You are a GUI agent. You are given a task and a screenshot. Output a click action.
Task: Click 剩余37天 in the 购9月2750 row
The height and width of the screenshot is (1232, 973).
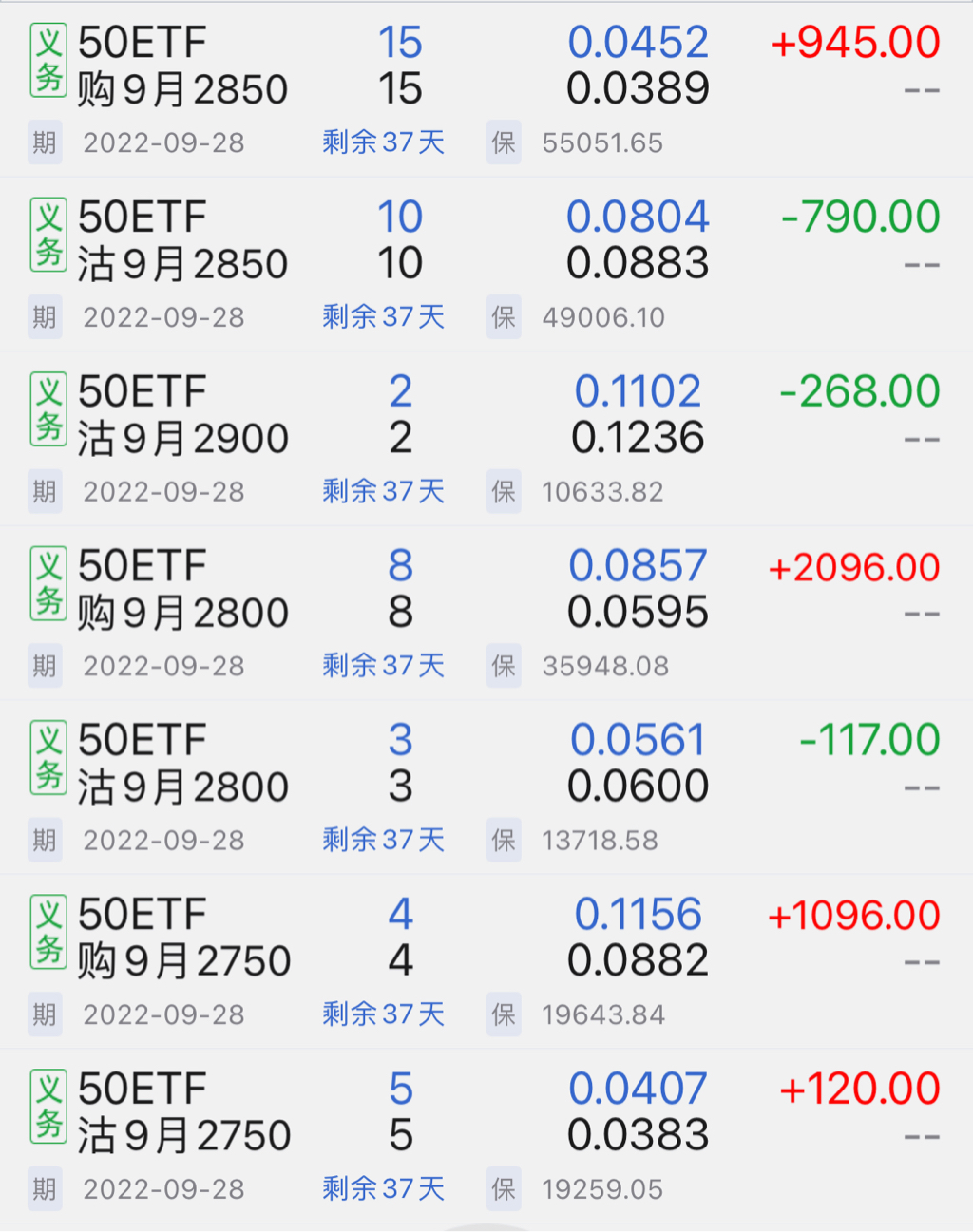tap(383, 1014)
